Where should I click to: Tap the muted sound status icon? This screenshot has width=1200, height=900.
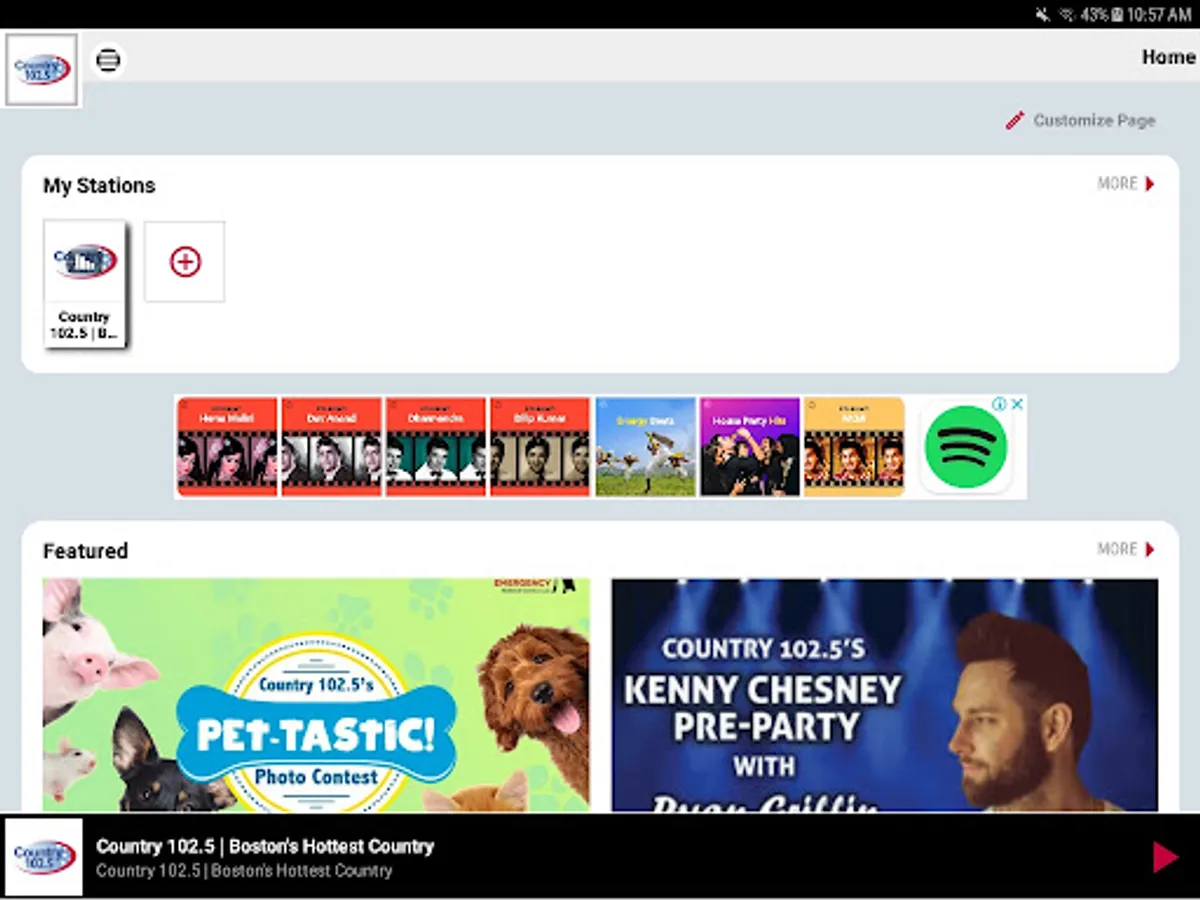pyautogui.click(x=1043, y=14)
